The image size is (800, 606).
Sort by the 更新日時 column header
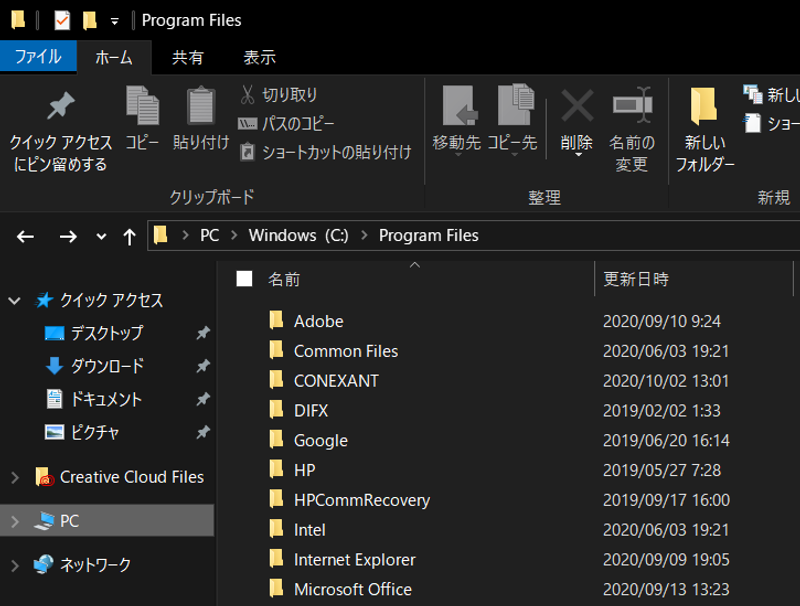click(x=636, y=279)
